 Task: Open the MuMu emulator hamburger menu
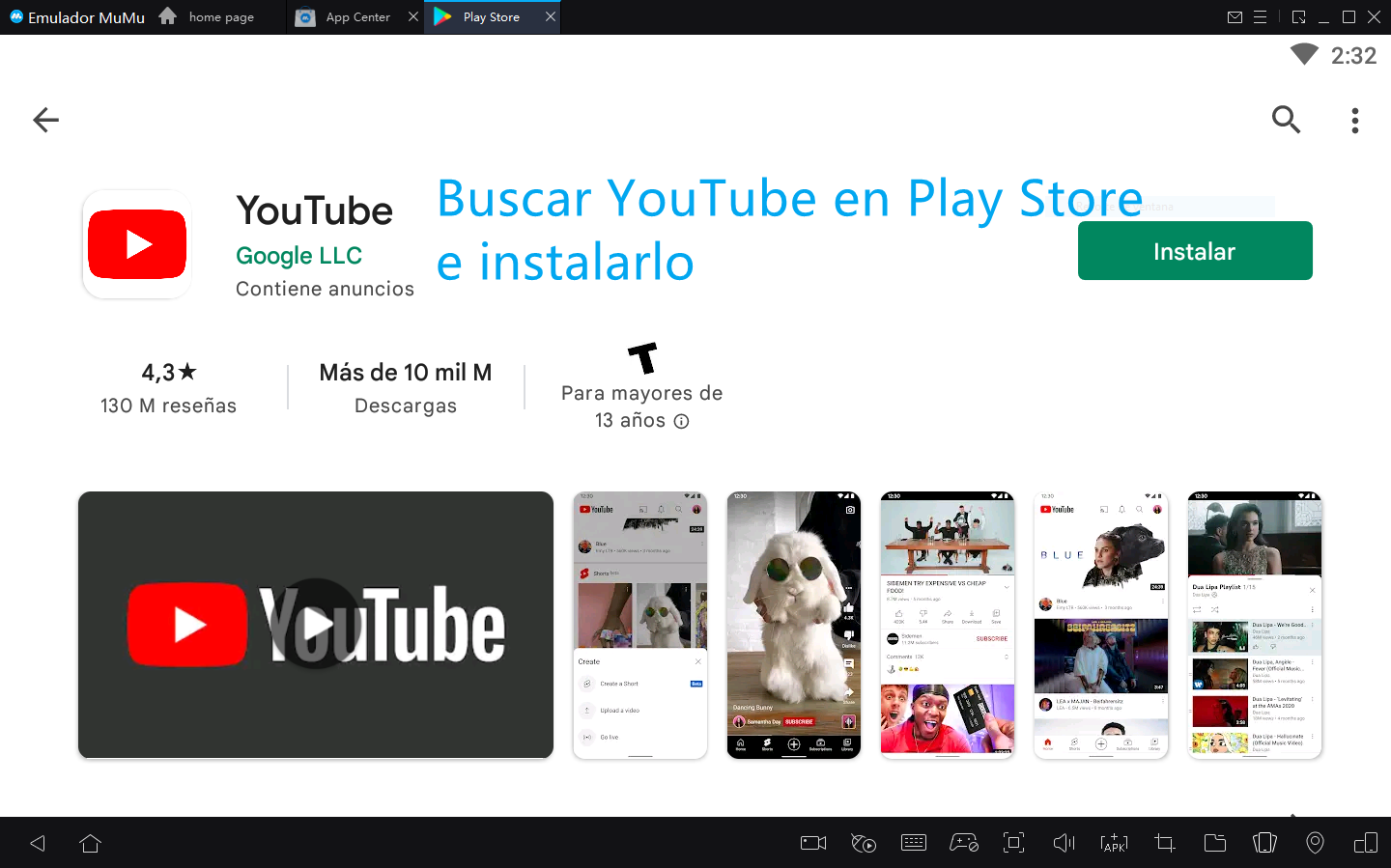click(x=1260, y=17)
